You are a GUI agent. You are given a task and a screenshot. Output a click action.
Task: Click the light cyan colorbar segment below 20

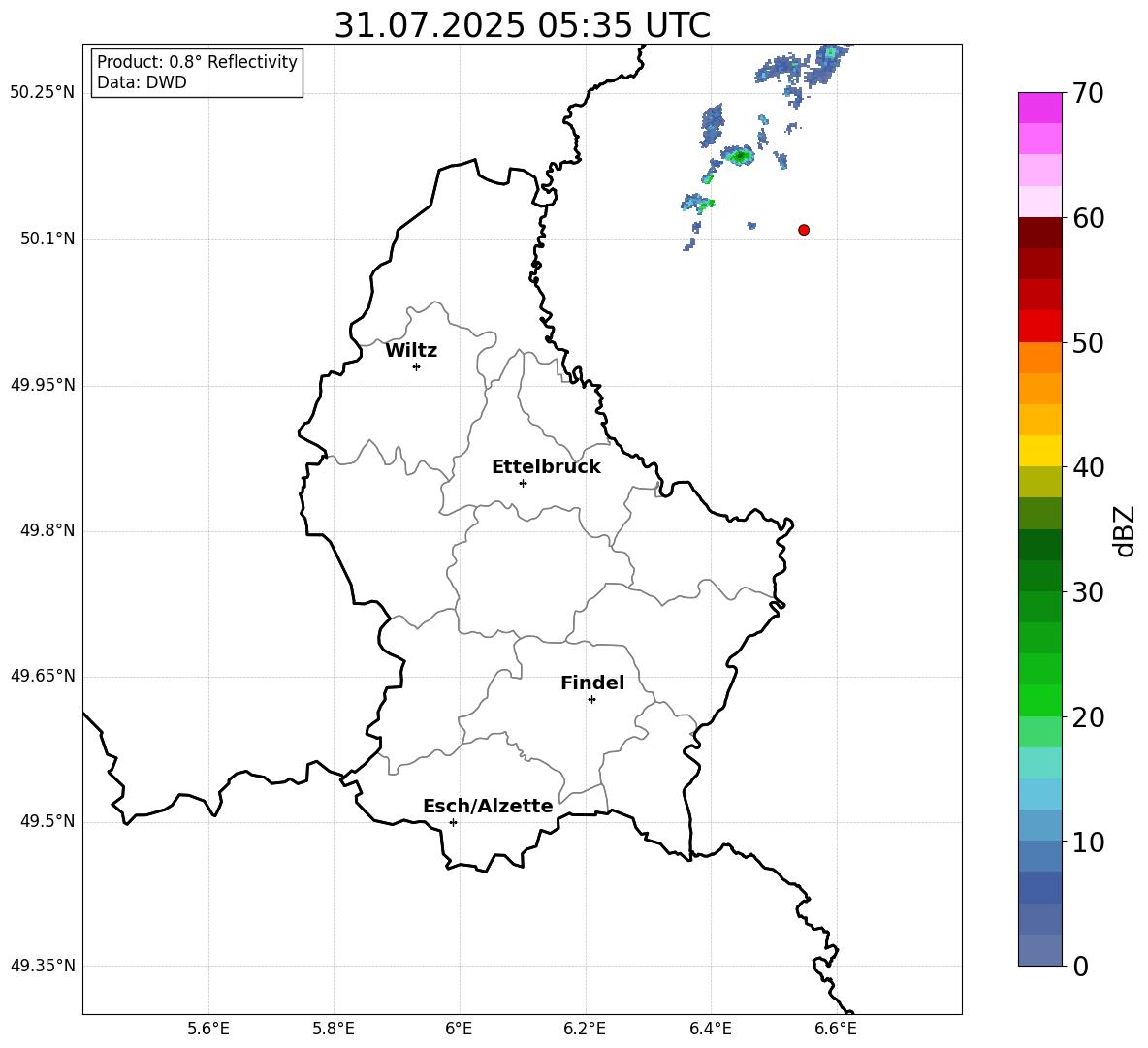tap(1040, 763)
